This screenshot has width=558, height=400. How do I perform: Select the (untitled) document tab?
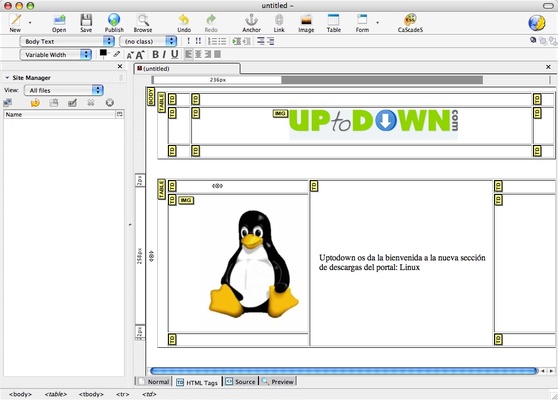[x=187, y=69]
